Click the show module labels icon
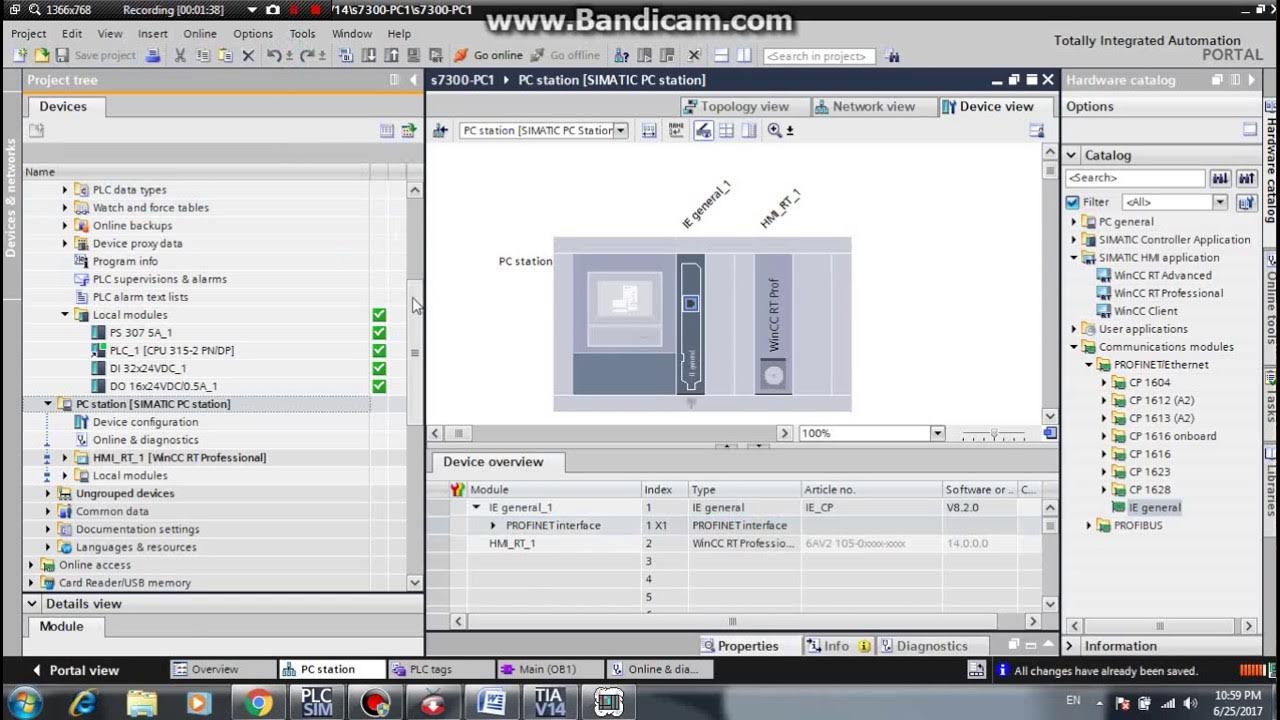 pos(676,130)
